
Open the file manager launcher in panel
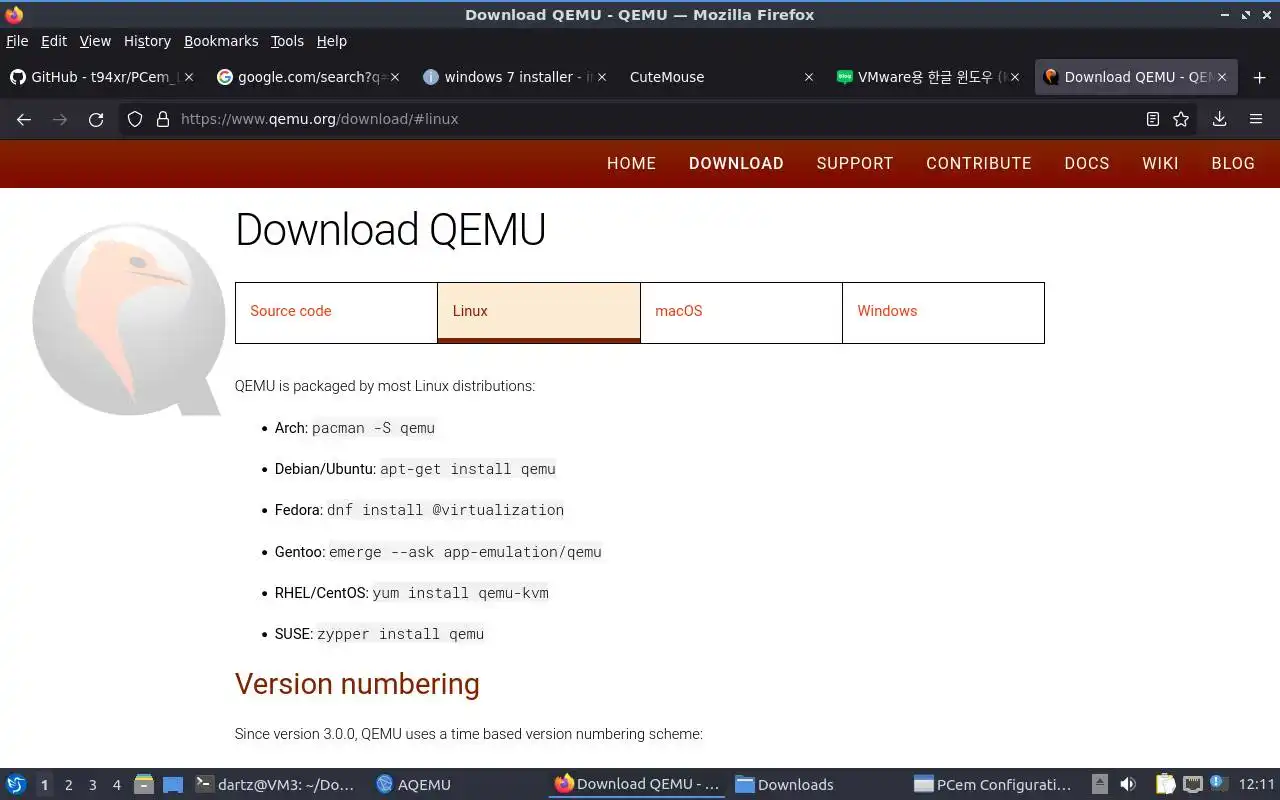(143, 784)
